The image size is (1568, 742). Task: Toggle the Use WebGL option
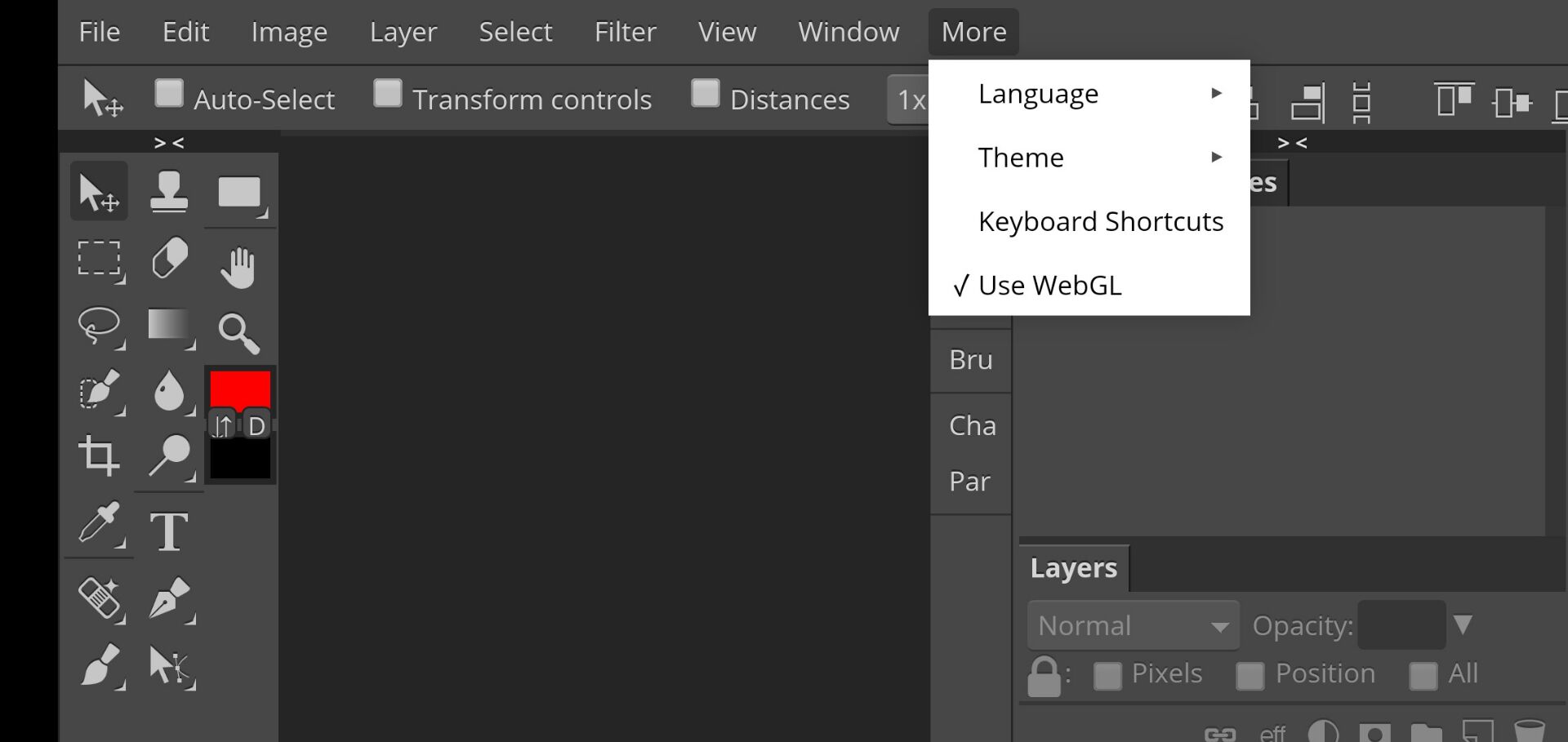point(1089,285)
